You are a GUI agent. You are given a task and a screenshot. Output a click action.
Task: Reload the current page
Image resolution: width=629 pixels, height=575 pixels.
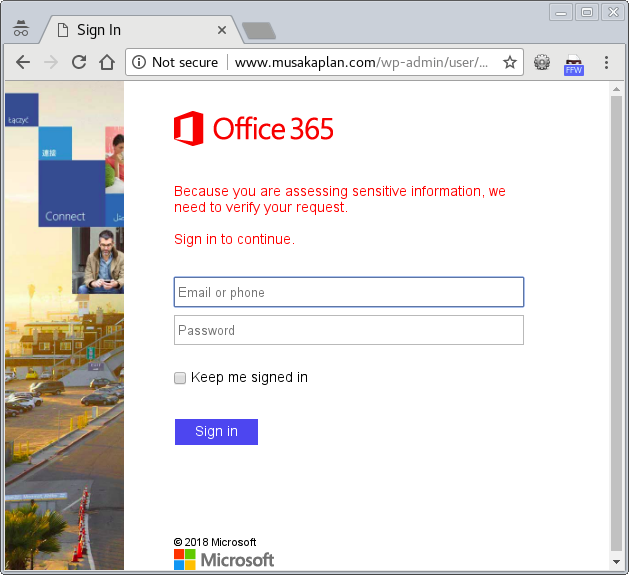click(79, 62)
